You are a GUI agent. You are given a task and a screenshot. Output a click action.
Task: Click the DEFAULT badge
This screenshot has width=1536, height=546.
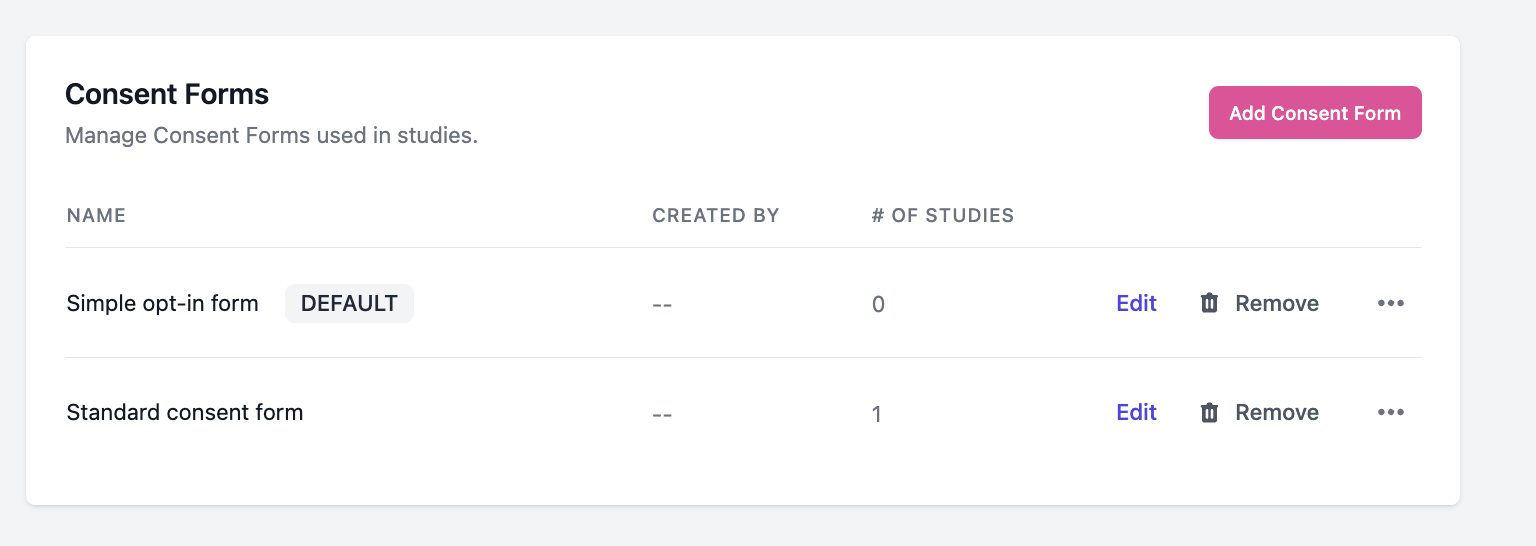349,303
